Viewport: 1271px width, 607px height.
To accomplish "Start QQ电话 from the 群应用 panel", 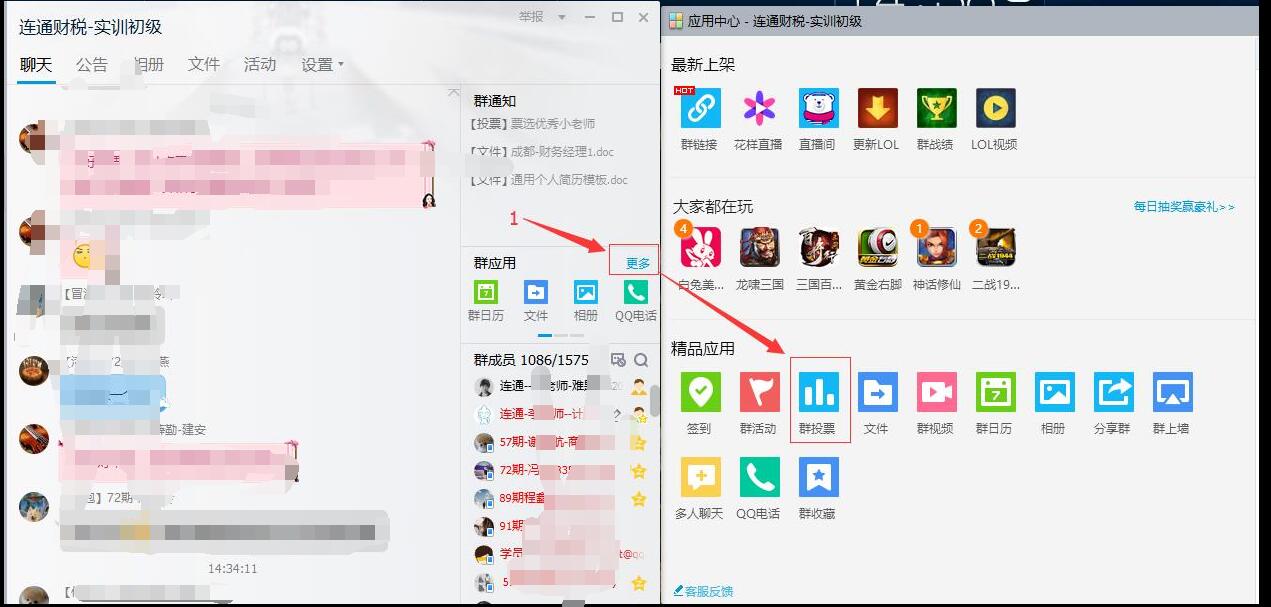I will pos(636,292).
